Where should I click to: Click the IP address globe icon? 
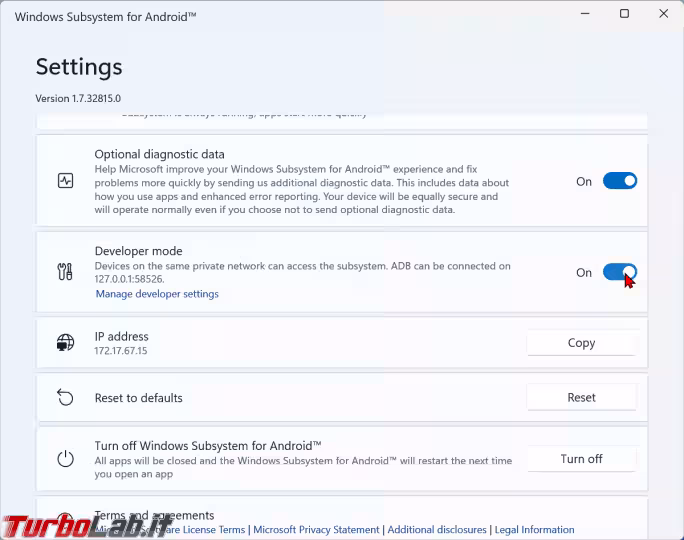pos(65,342)
